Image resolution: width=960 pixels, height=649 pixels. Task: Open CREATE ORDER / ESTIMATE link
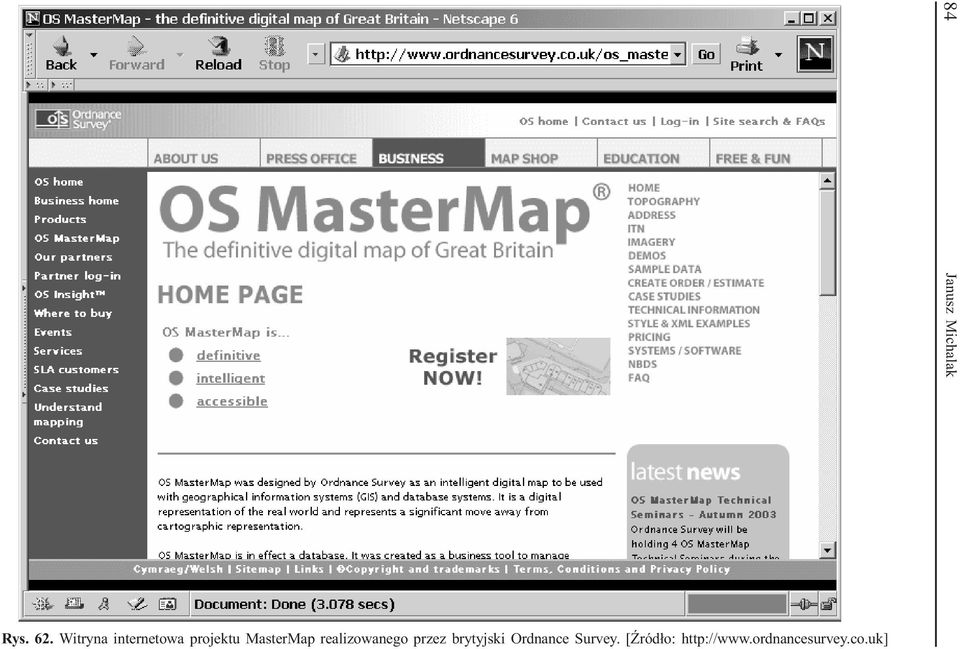coord(696,283)
